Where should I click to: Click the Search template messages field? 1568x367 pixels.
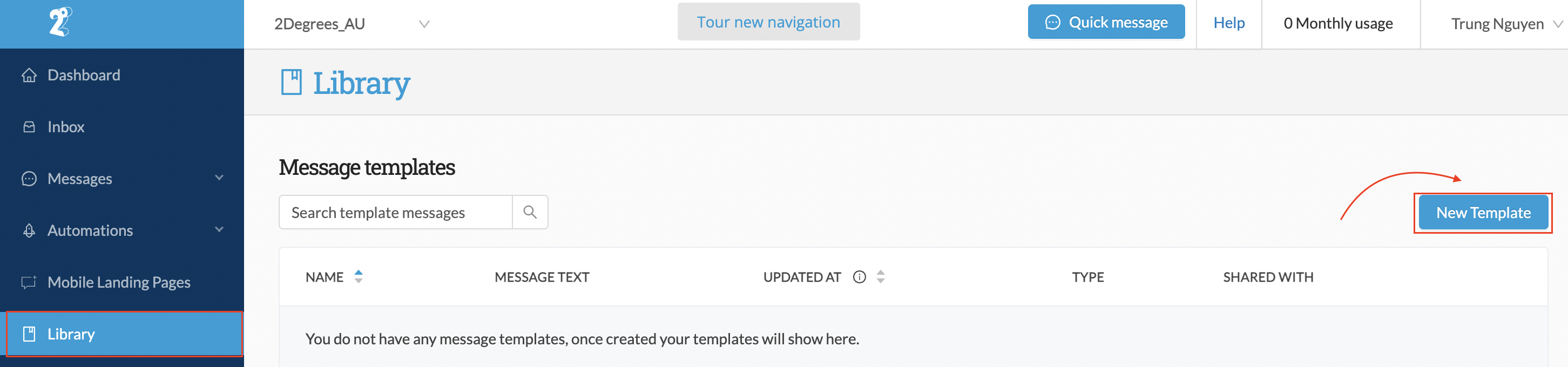point(396,212)
